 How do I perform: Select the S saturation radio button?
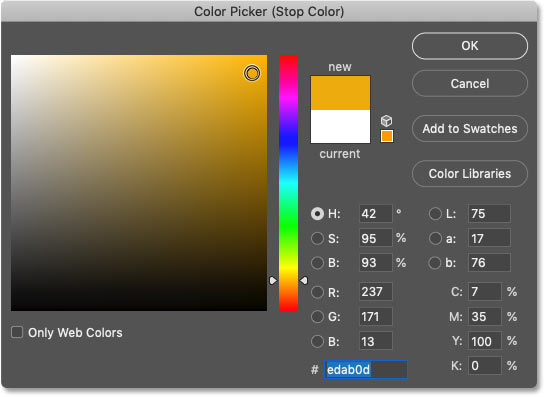pos(317,238)
